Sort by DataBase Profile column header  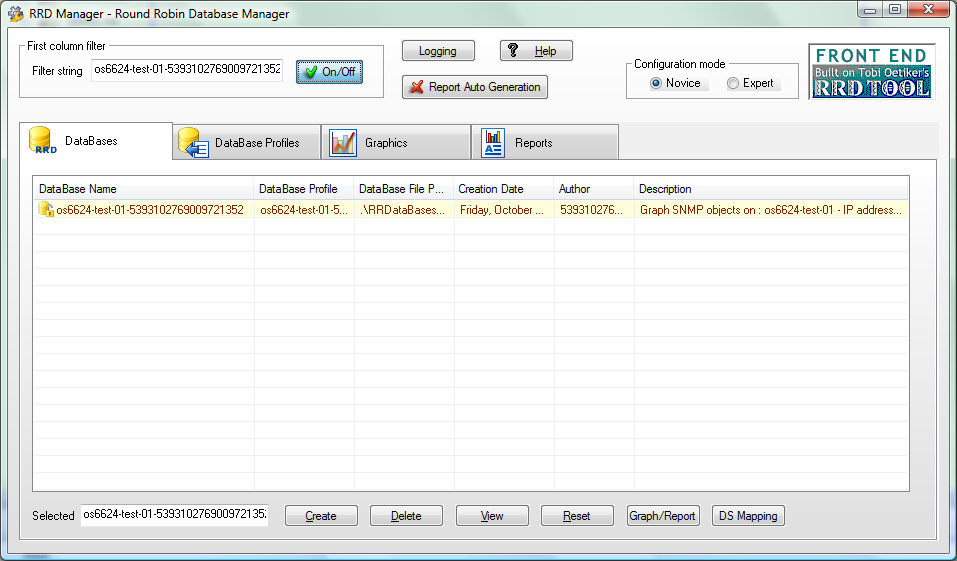click(x=303, y=189)
